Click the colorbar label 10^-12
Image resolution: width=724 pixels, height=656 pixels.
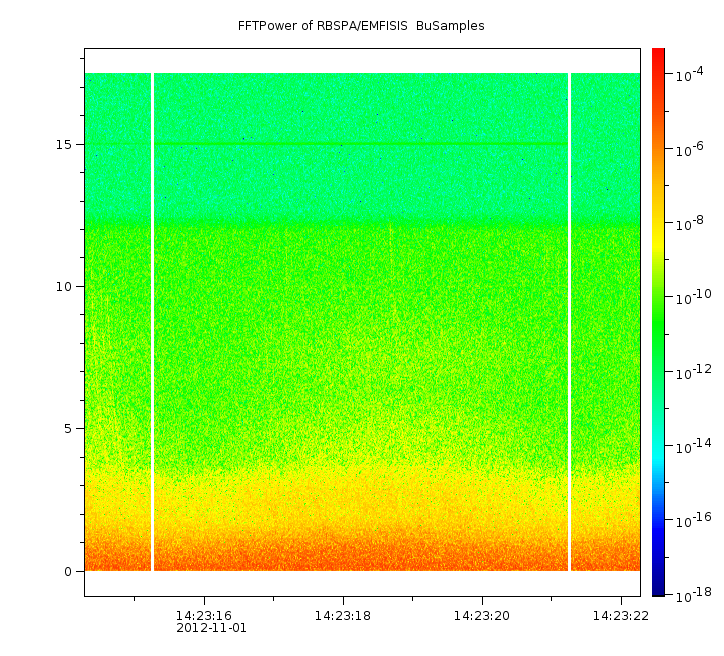click(694, 372)
